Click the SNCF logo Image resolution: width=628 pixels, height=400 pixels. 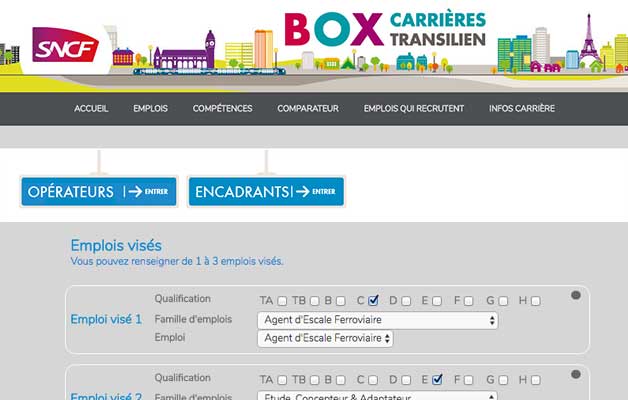[65, 44]
